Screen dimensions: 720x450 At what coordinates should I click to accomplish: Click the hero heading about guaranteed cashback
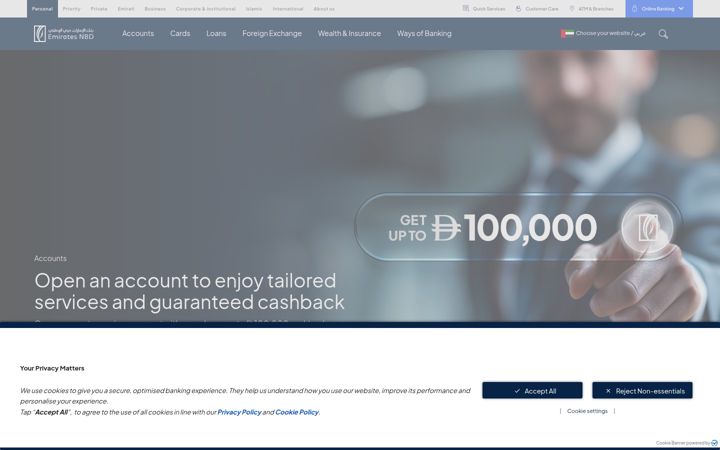[189, 291]
